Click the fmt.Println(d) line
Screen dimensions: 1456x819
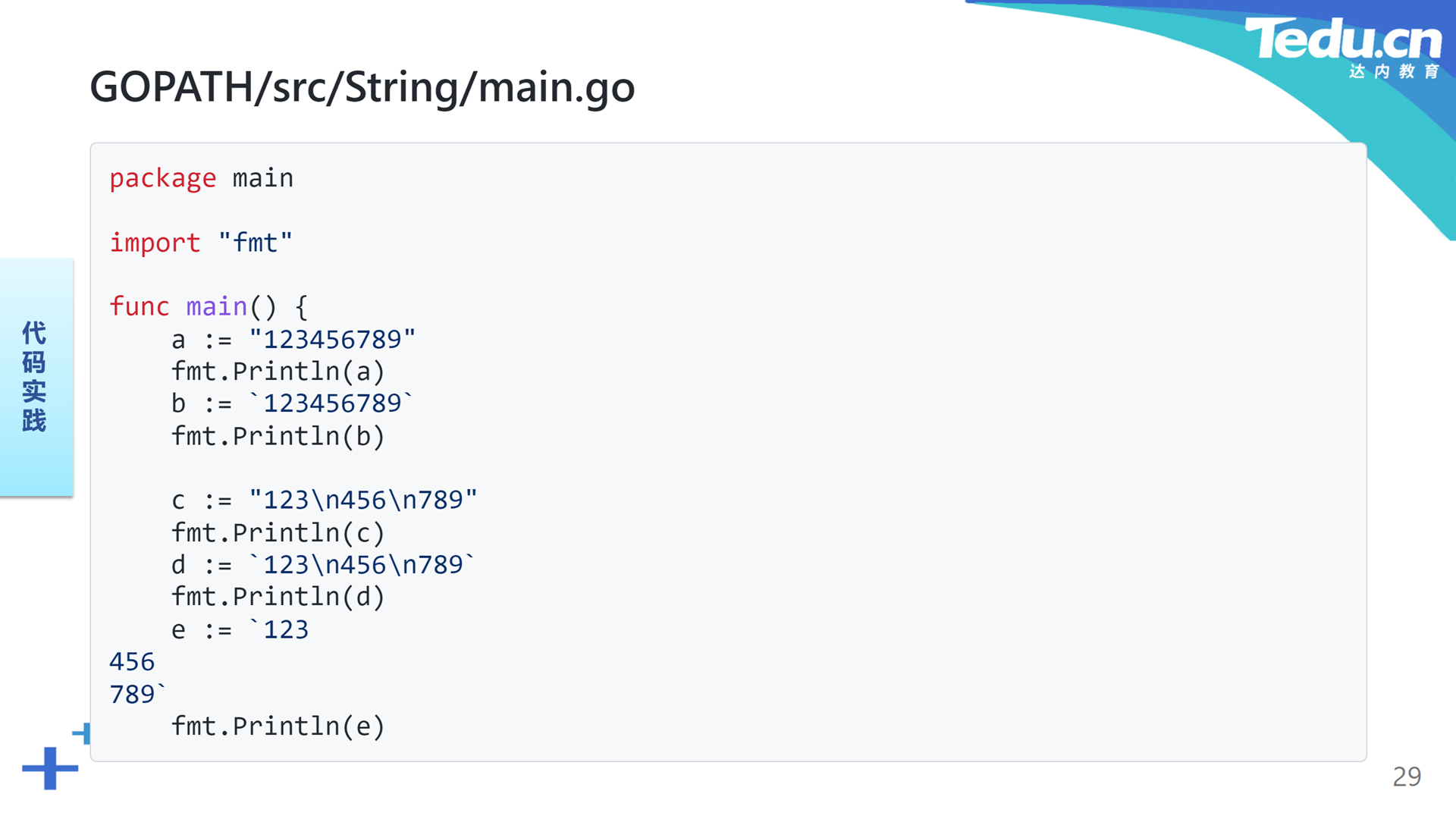278,597
